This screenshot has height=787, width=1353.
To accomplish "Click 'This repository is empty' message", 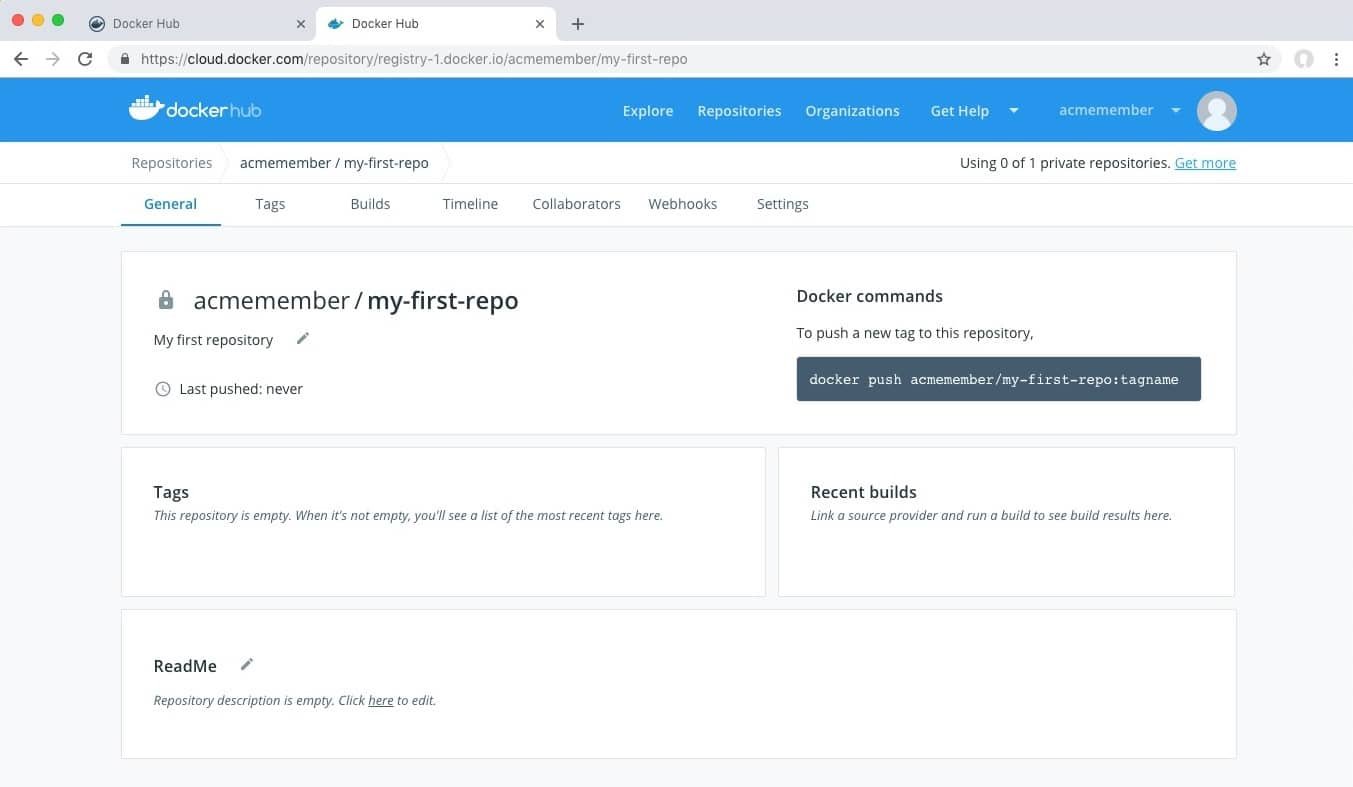I will tap(408, 516).
